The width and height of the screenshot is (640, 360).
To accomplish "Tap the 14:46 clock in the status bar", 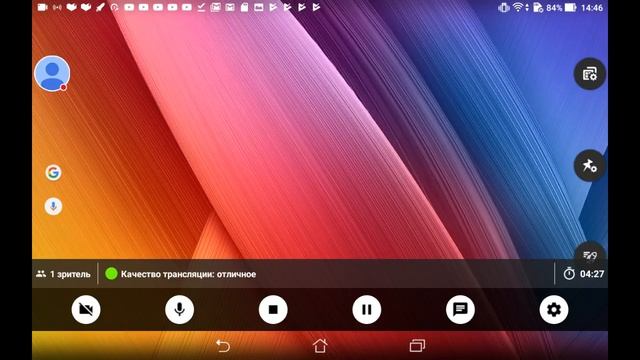I will tap(592, 8).
